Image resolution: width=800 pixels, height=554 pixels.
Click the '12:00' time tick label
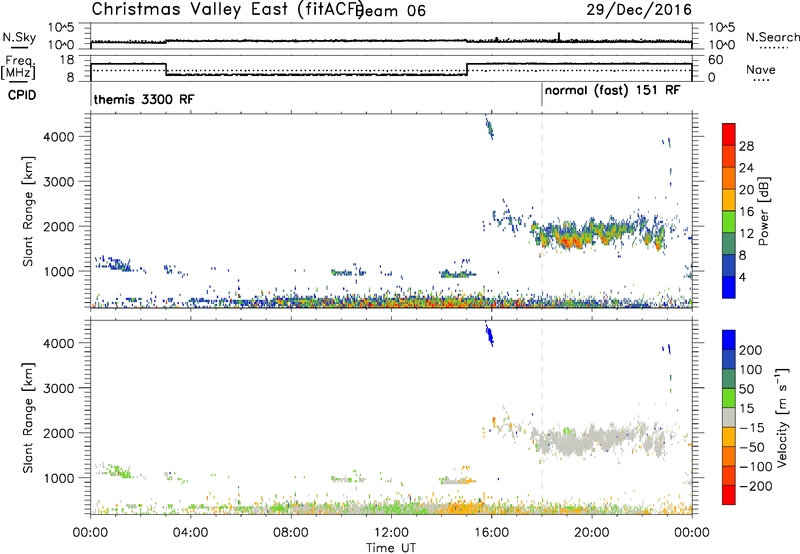pos(391,533)
